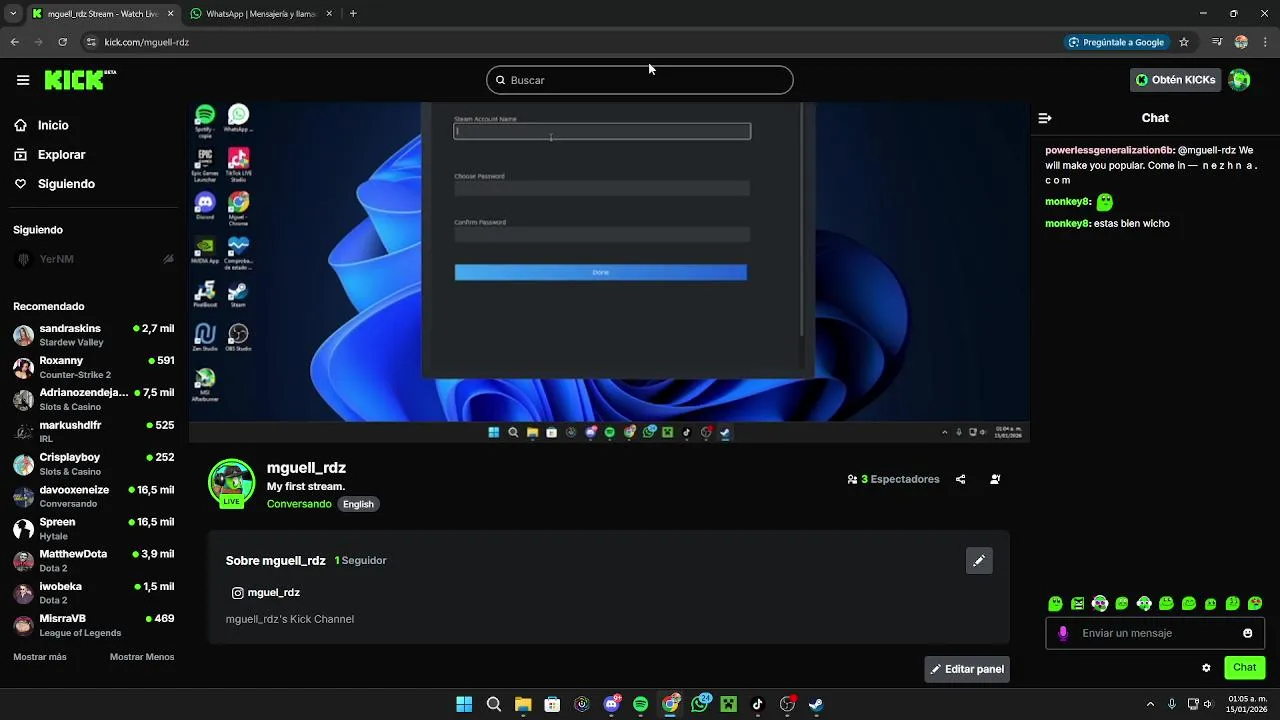Switch to the WhatsApp browser tab
The height and width of the screenshot is (720, 1280).
click(x=260, y=14)
